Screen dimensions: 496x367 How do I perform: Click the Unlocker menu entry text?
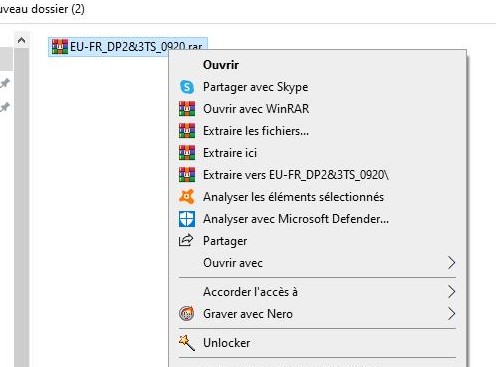tap(226, 343)
